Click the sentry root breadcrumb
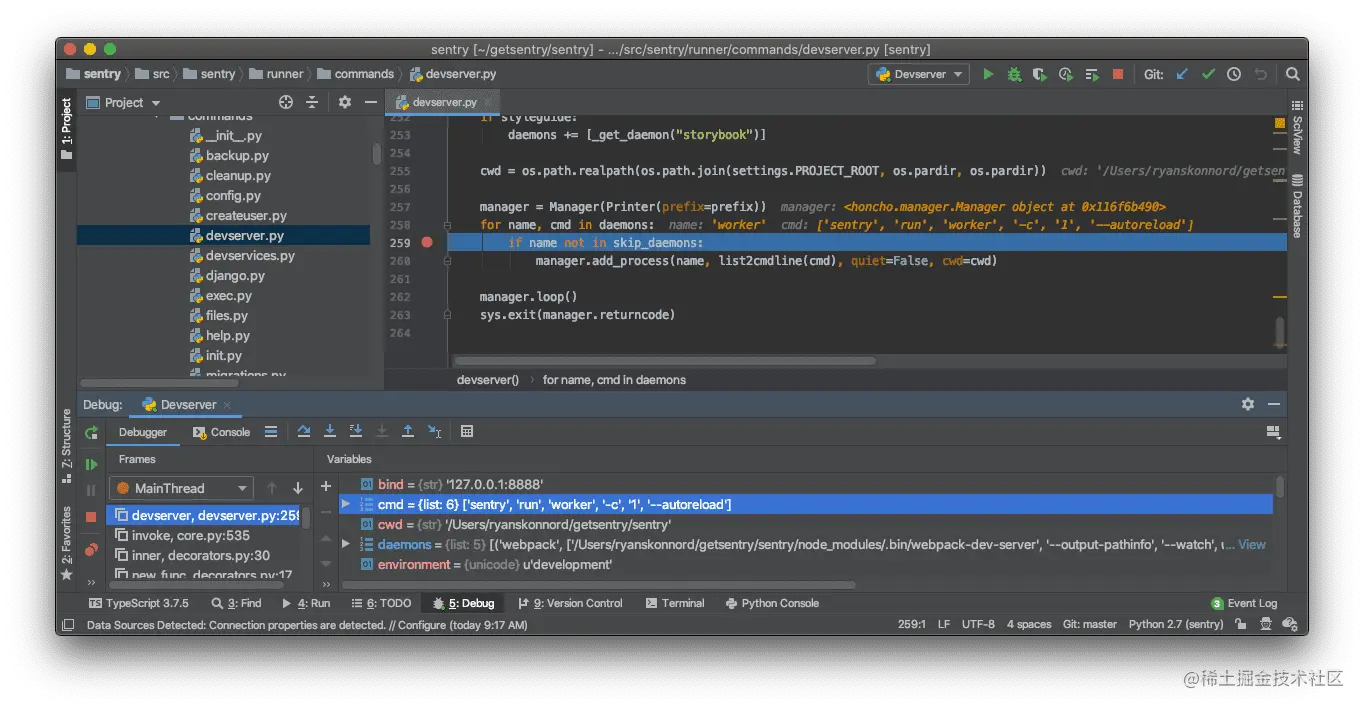Viewport: 1364px width, 709px height. (93, 74)
